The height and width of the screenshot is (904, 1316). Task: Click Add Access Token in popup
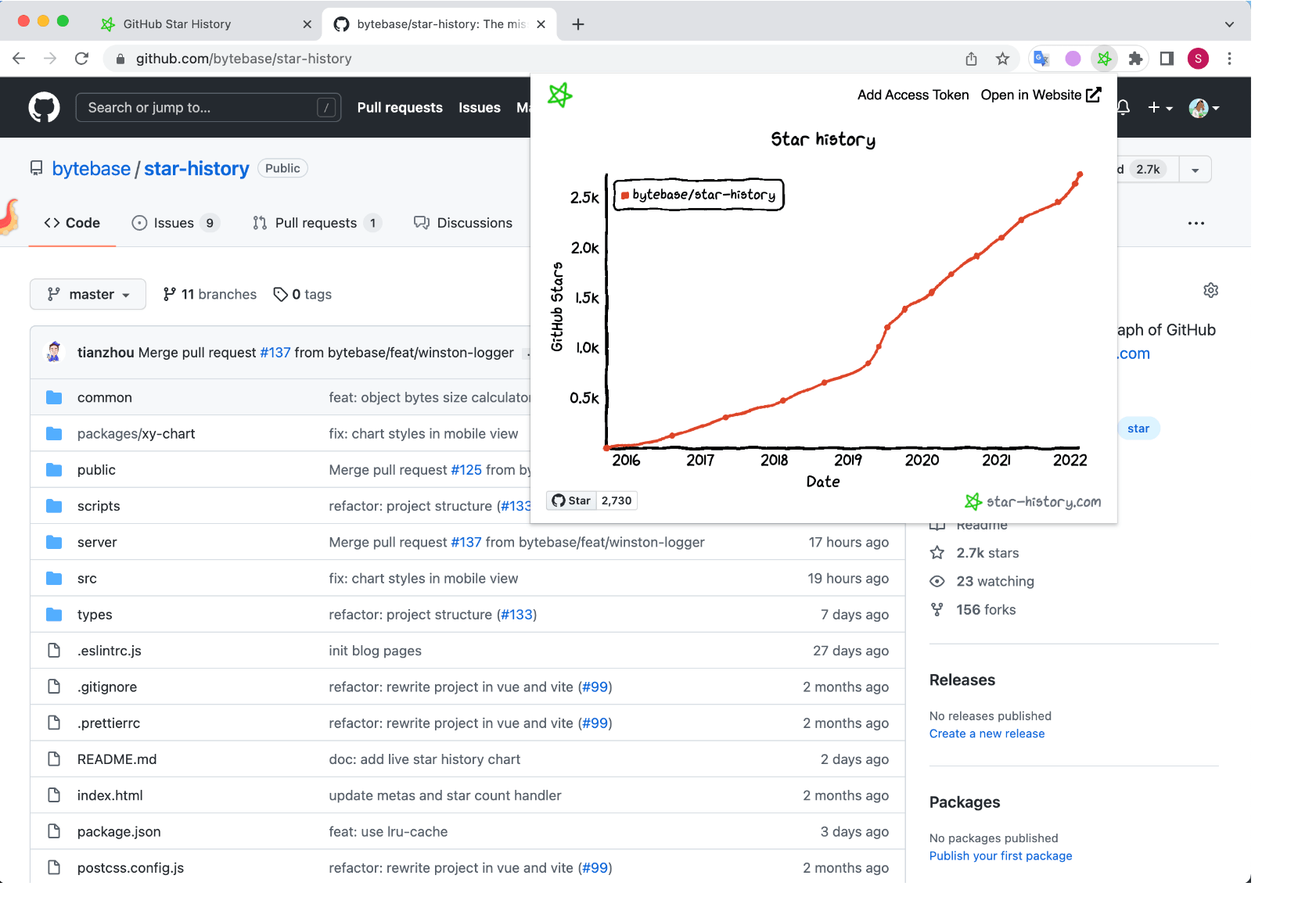[913, 95]
